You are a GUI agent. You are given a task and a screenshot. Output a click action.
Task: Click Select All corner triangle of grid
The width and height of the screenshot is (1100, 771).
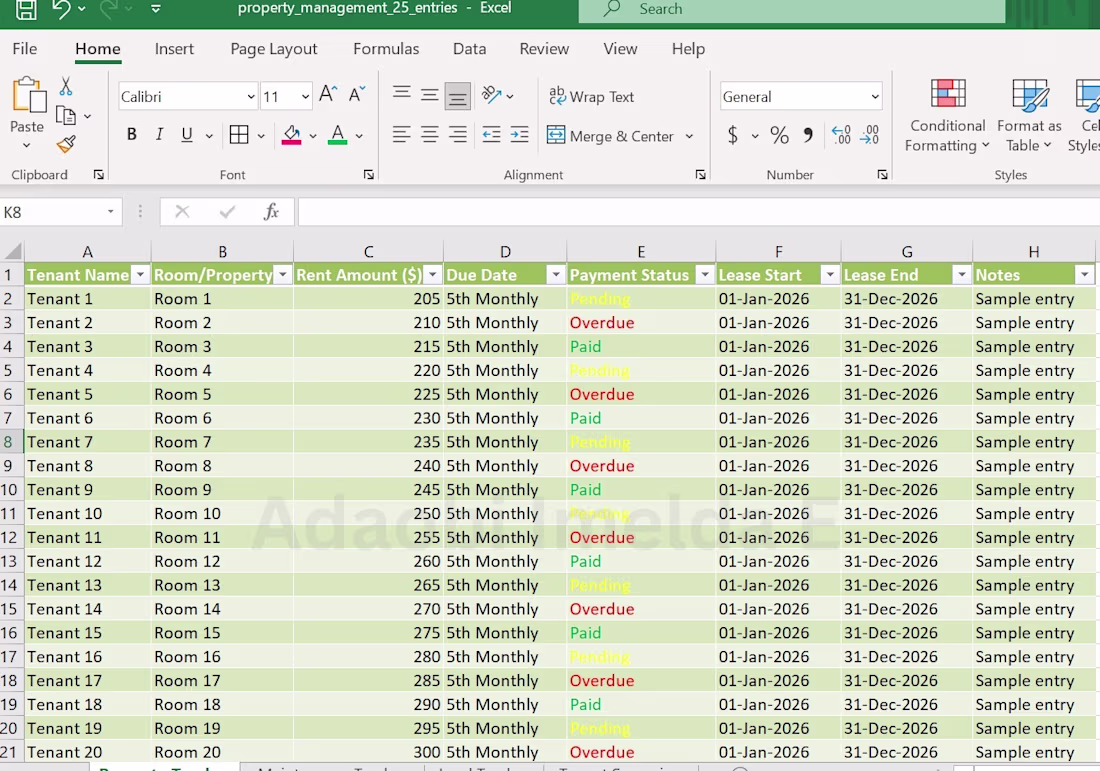coord(13,251)
